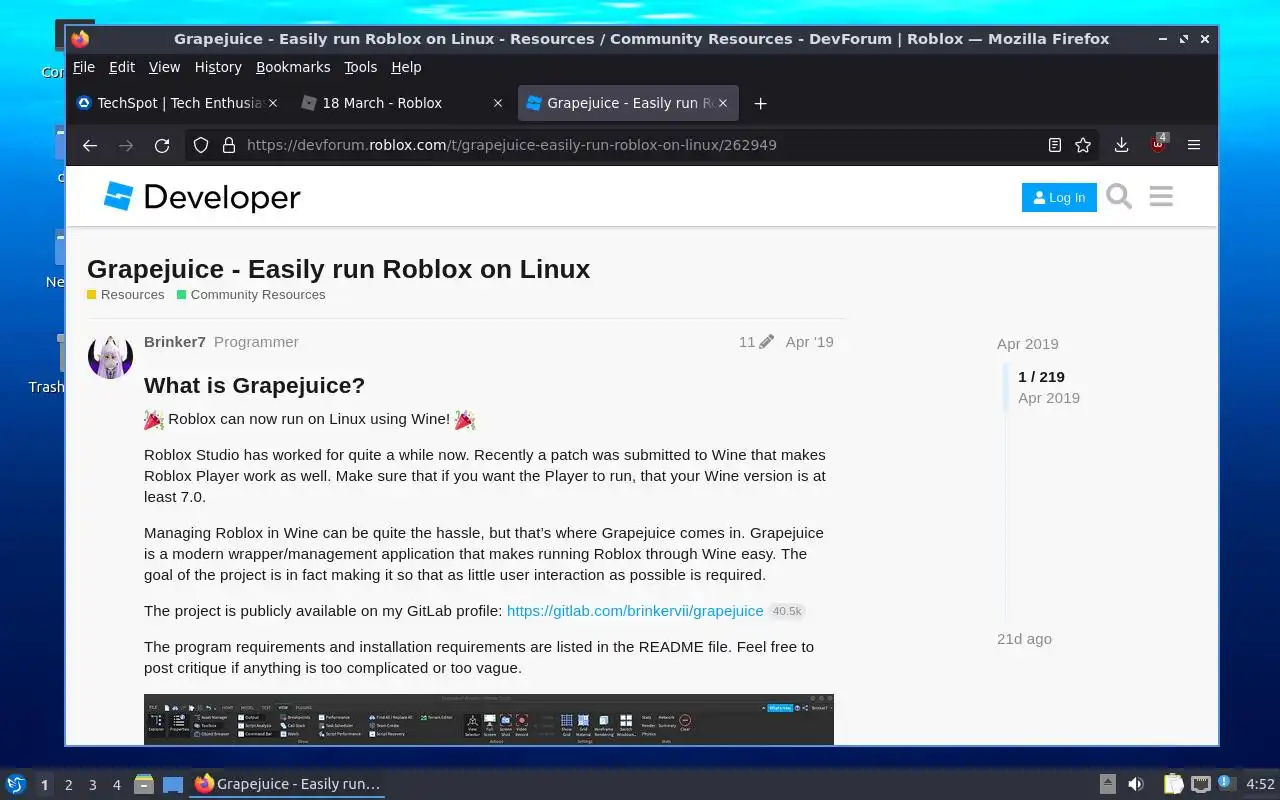
Task: Open the Resources category link
Action: (x=126, y=295)
